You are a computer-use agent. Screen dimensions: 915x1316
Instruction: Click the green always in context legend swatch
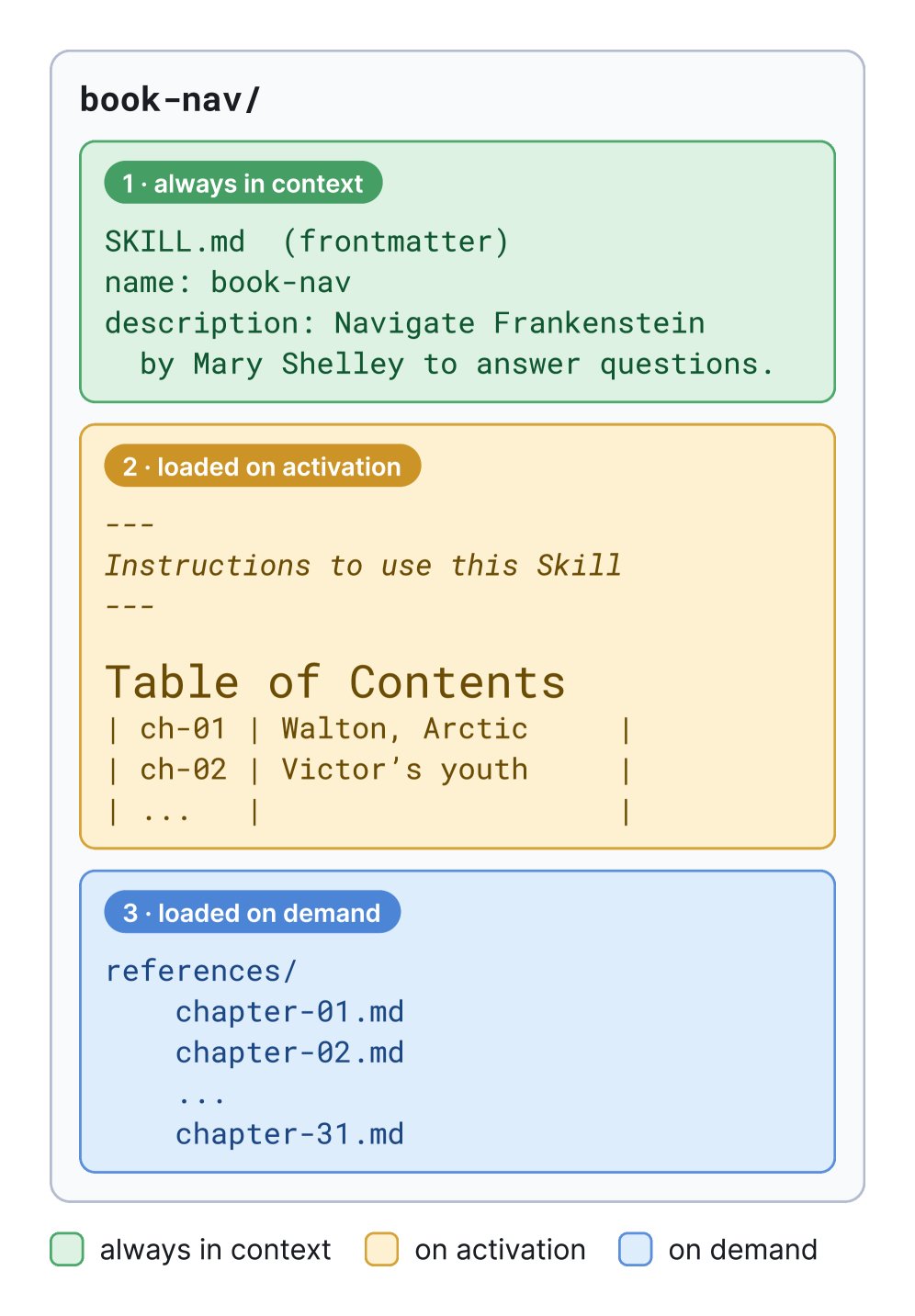(x=67, y=1249)
